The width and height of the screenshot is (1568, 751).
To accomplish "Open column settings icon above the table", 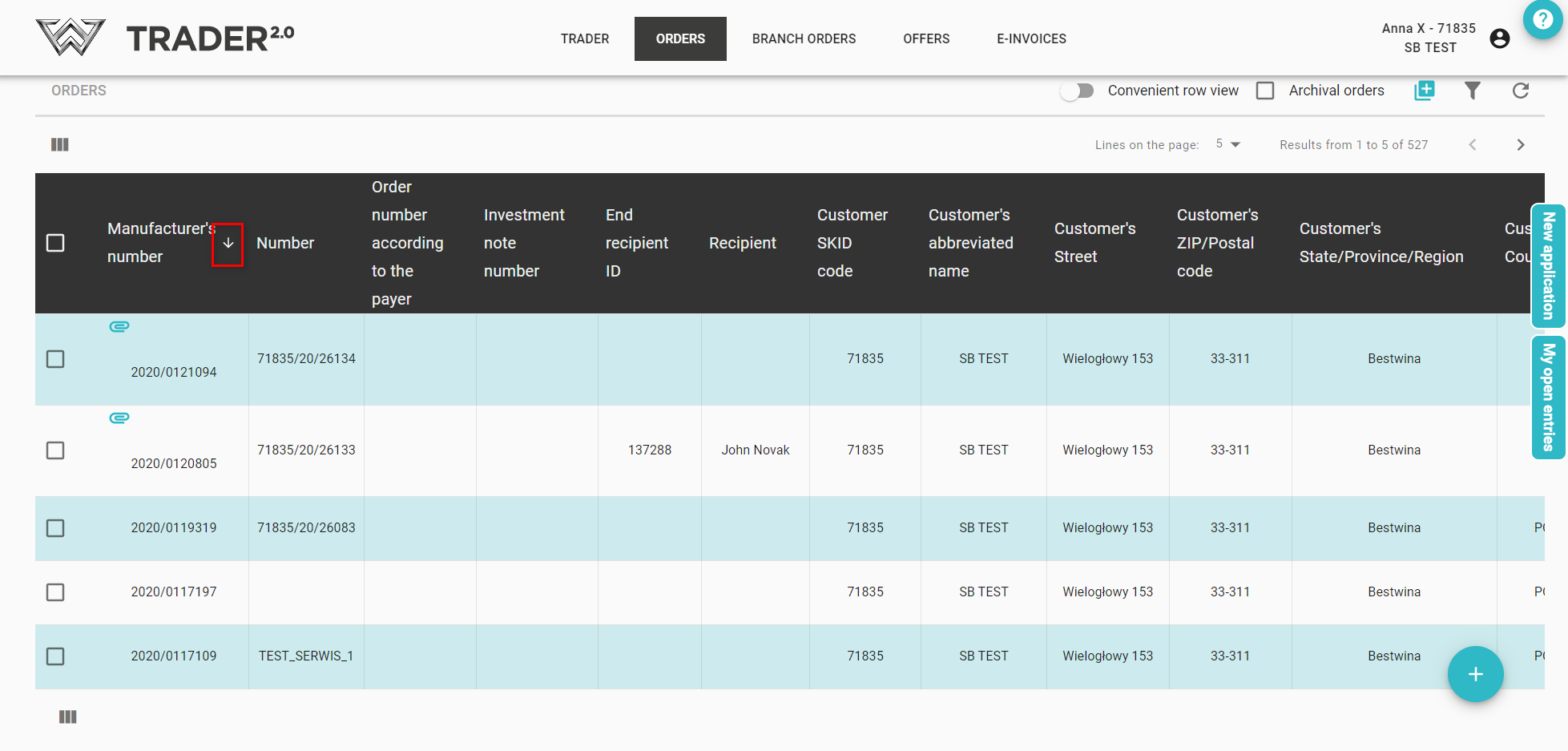I will tap(60, 144).
